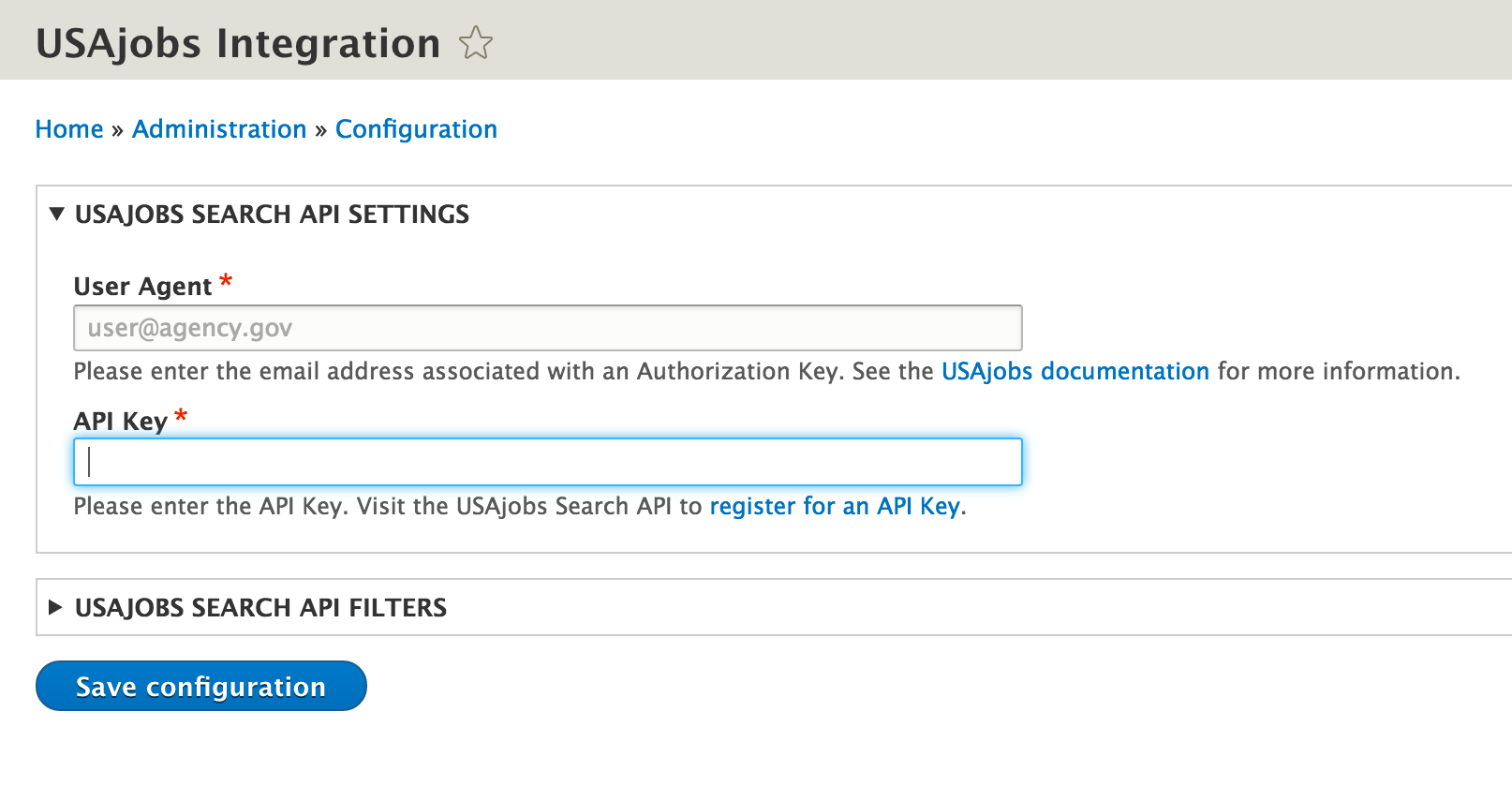Viewport: 1512px width, 801px height.
Task: Go to the Home breadcrumb link
Action: pos(69,129)
